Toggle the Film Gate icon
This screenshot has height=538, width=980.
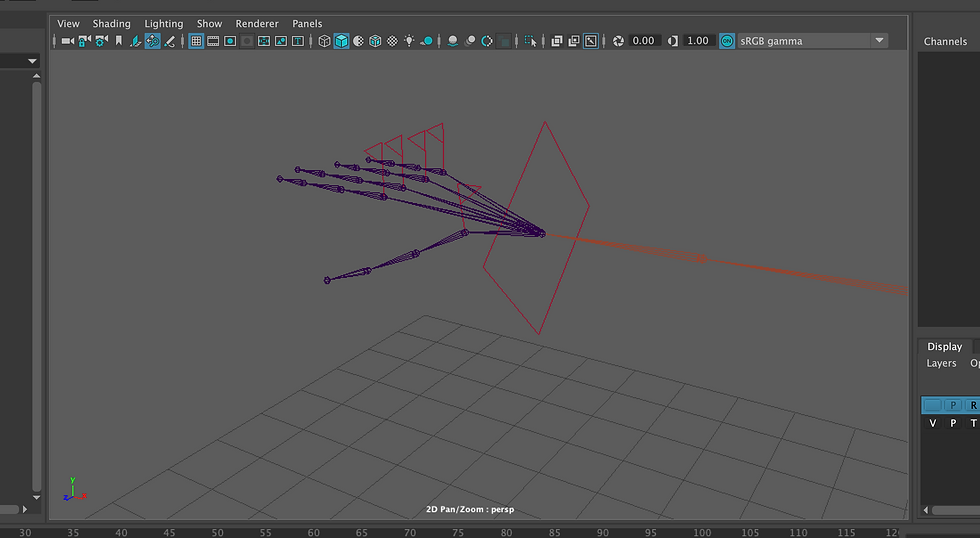[x=213, y=41]
